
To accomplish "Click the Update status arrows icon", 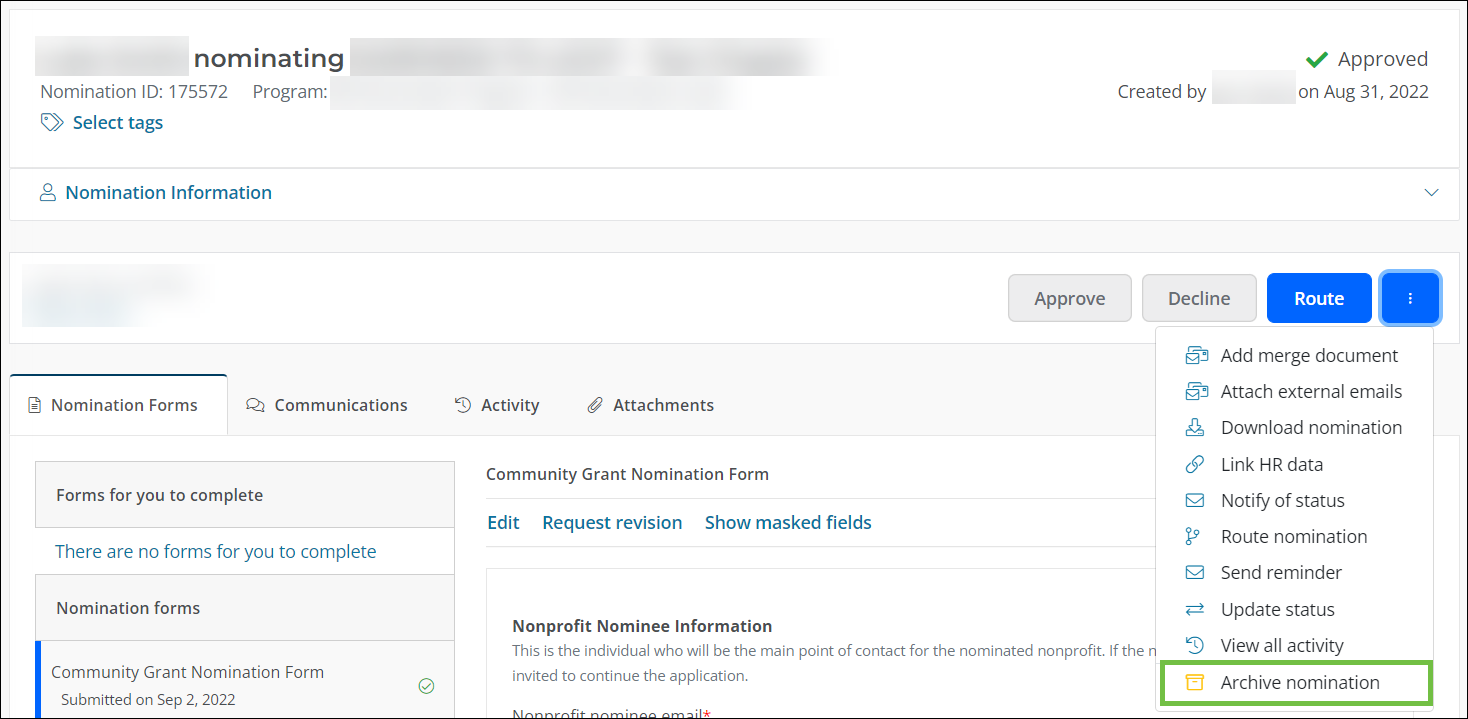I will (x=1195, y=609).
